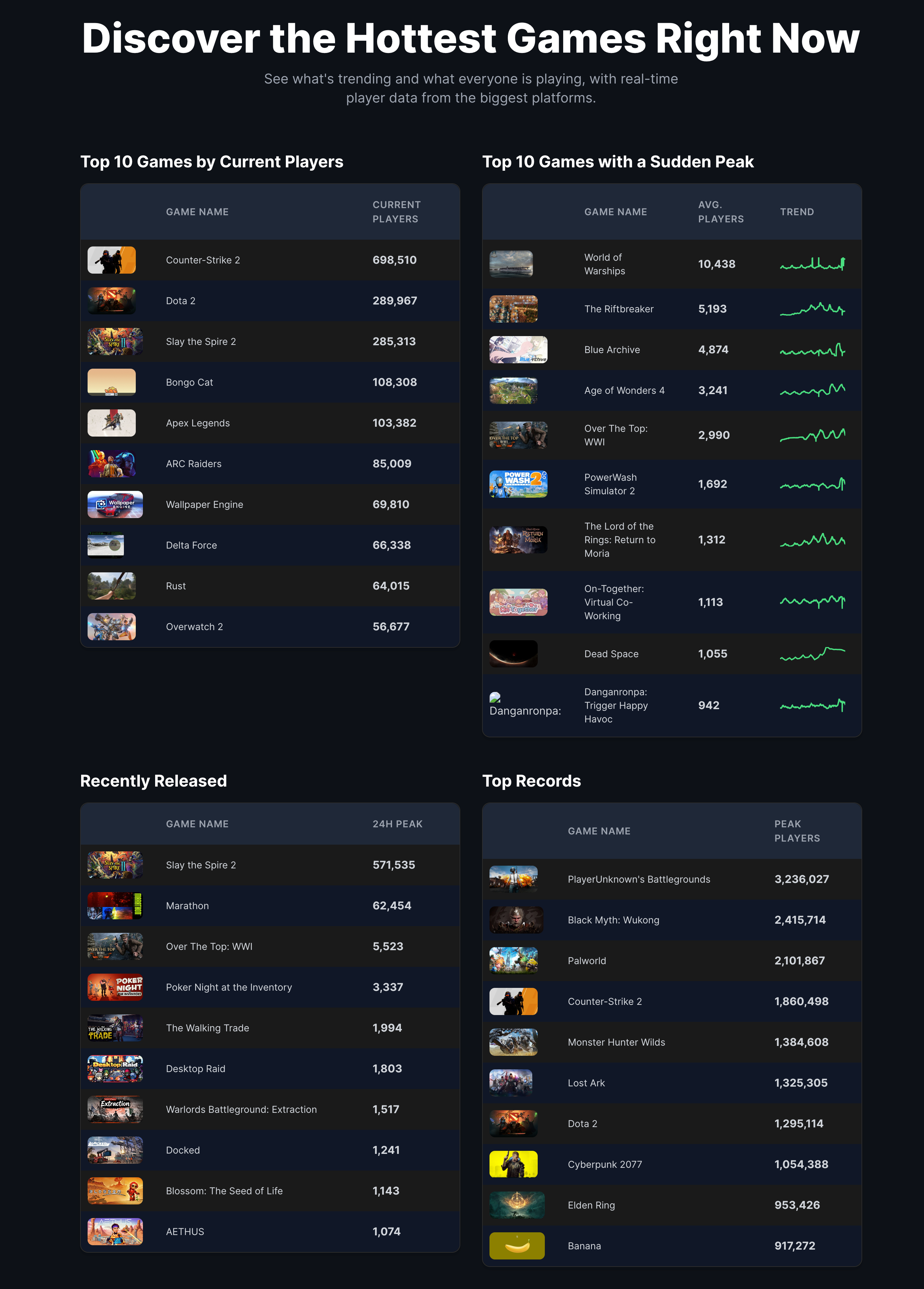Select the Marathon game thumbnail
924x1289 pixels.
click(115, 906)
